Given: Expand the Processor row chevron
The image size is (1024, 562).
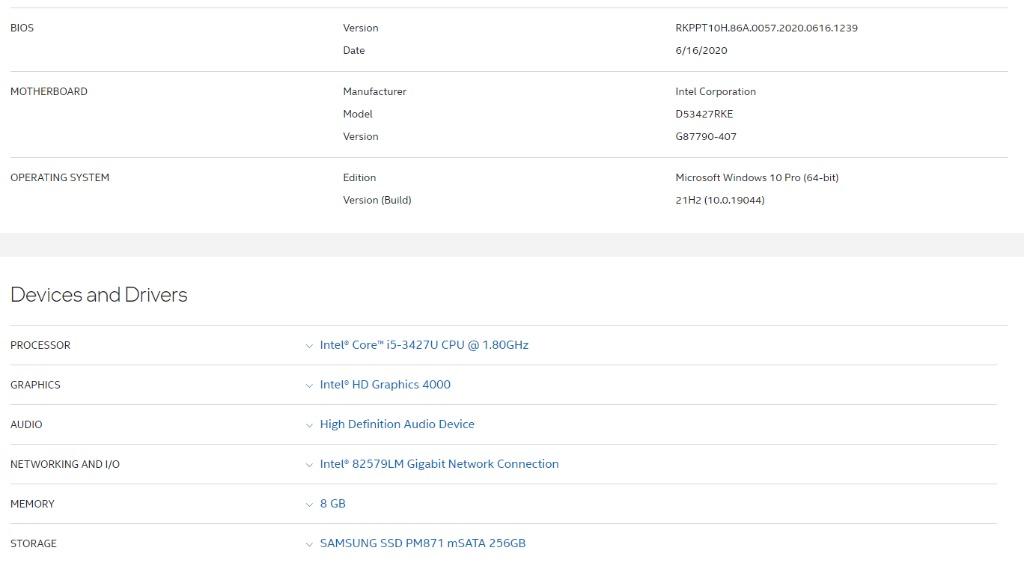Looking at the screenshot, I should (309, 346).
